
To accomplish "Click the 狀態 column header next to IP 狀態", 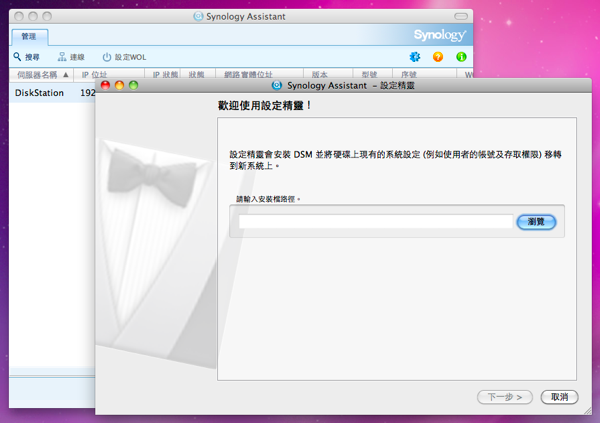I will click(x=196, y=75).
